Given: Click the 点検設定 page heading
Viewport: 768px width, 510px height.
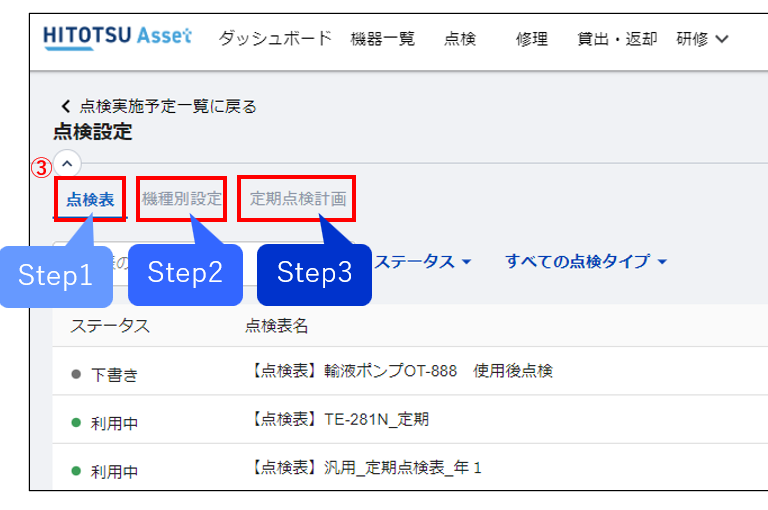Looking at the screenshot, I should tap(93, 131).
